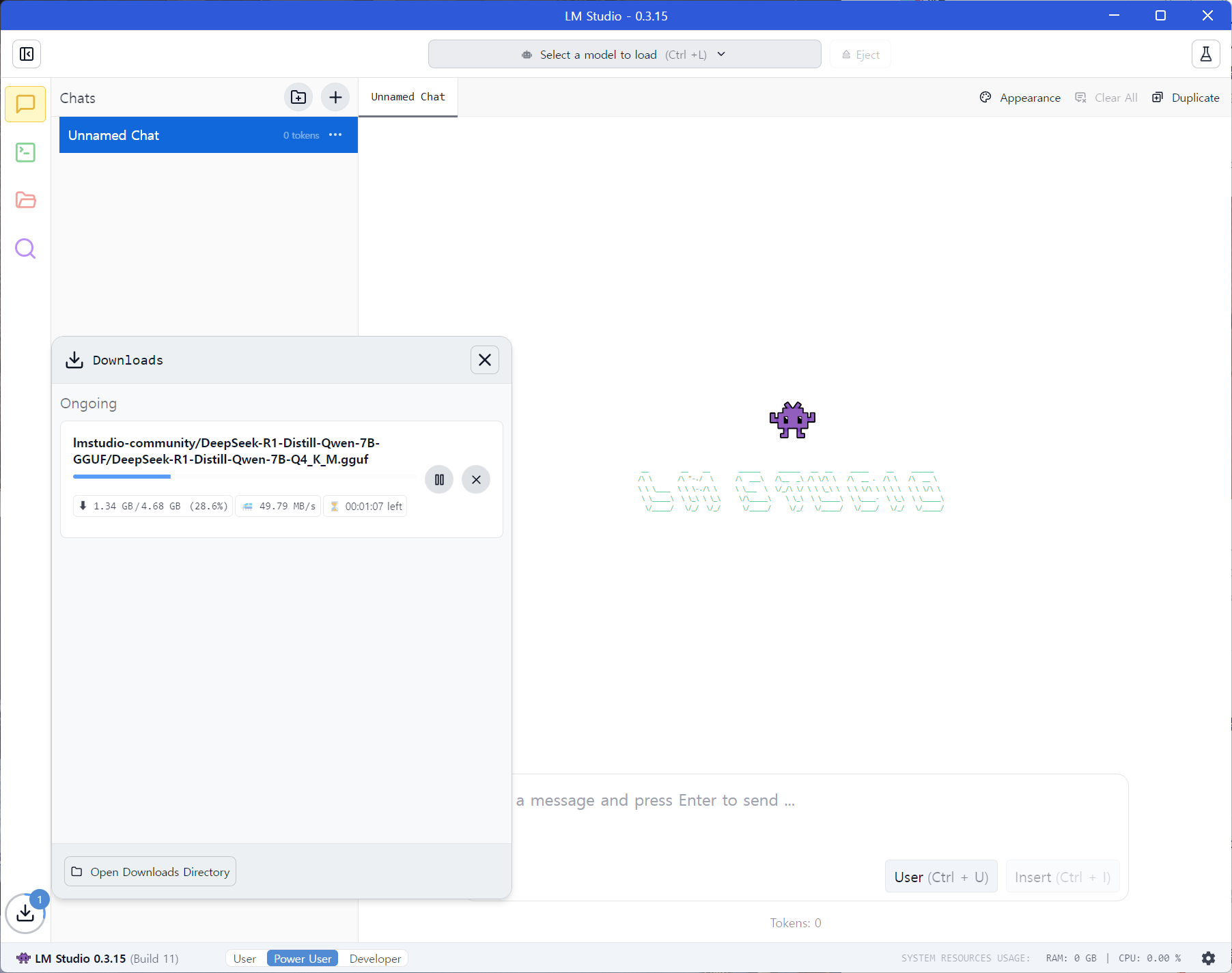
Task: Open the Chat section in the sidebar
Action: (25, 104)
